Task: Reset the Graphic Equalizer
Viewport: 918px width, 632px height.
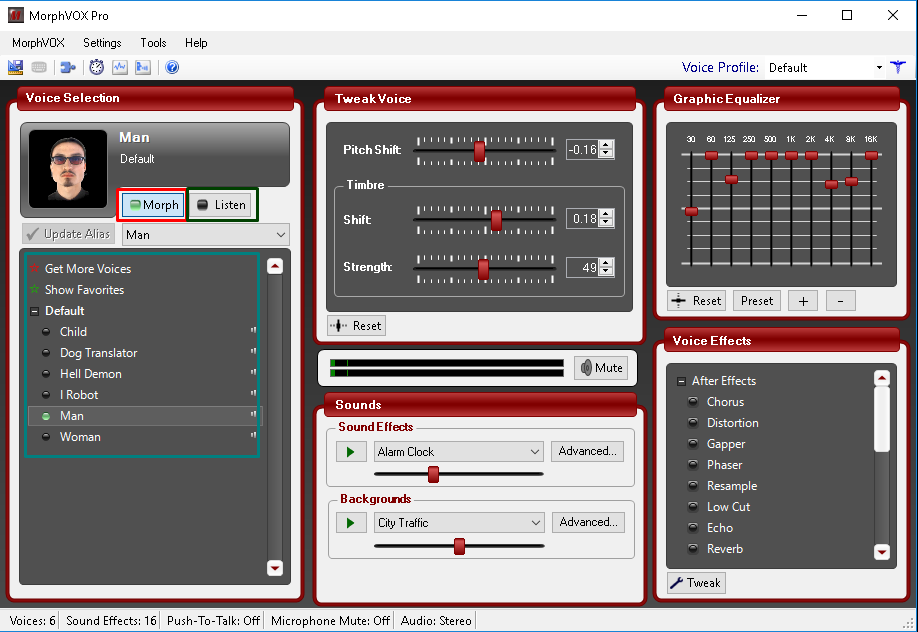Action: pyautogui.click(x=697, y=301)
